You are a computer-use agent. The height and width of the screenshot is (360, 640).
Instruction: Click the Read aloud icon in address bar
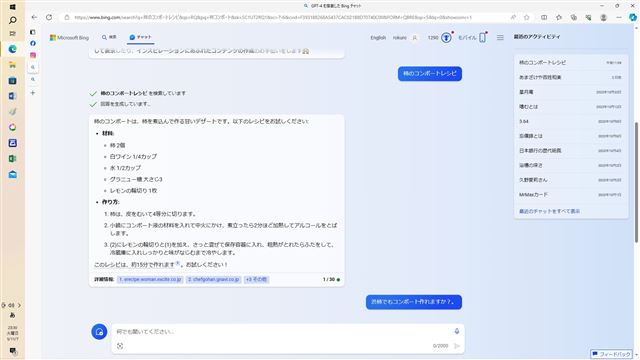(x=513, y=17)
